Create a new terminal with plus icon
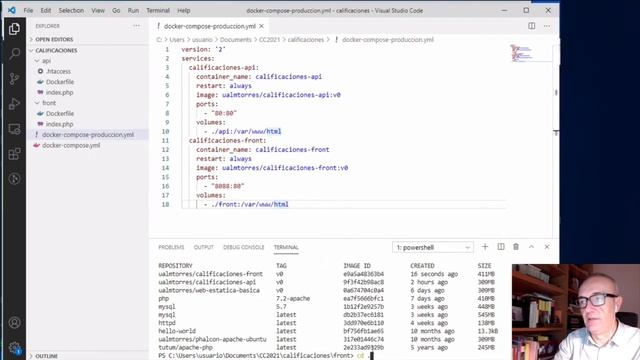Viewport: 640px width, 360px height. 485,247
